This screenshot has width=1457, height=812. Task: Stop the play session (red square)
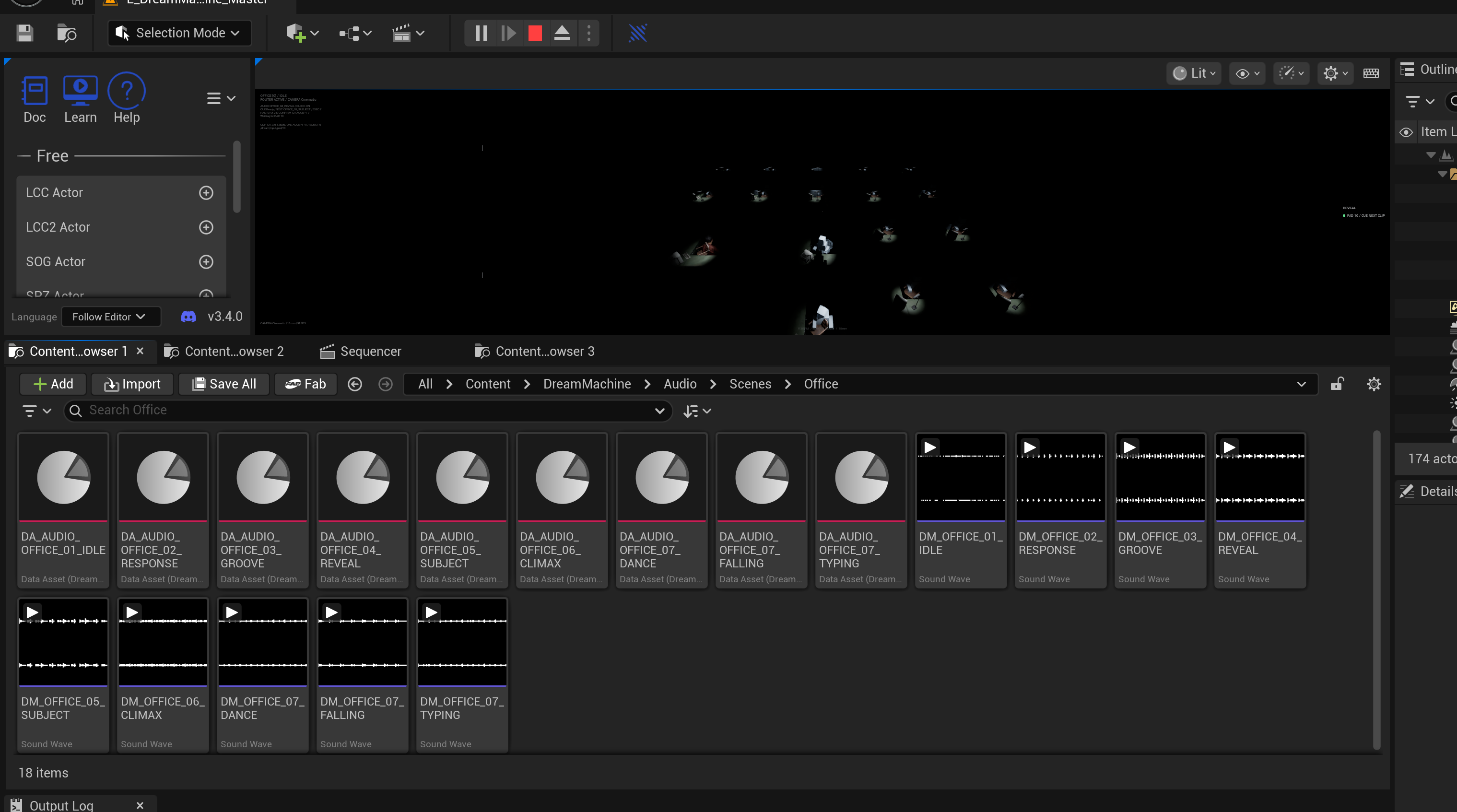pyautogui.click(x=535, y=33)
